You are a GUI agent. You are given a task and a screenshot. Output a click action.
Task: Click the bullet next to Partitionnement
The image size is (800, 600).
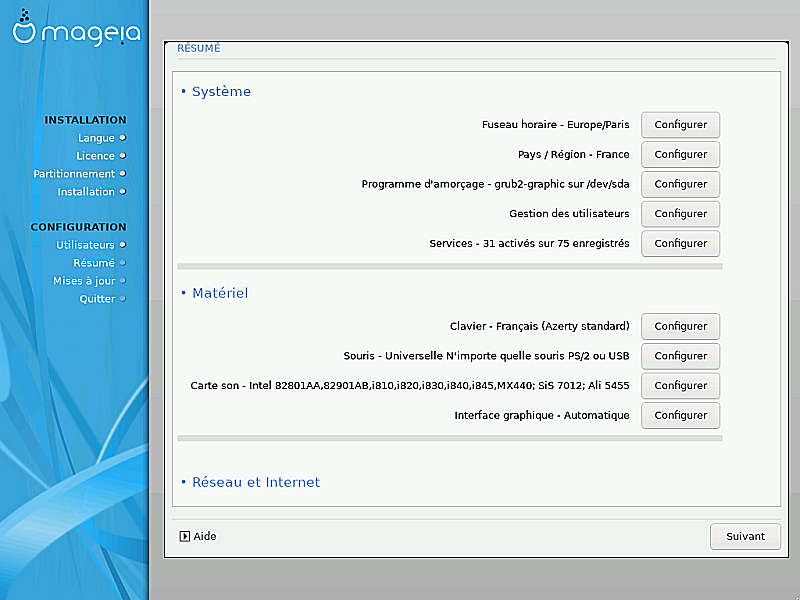point(123,174)
